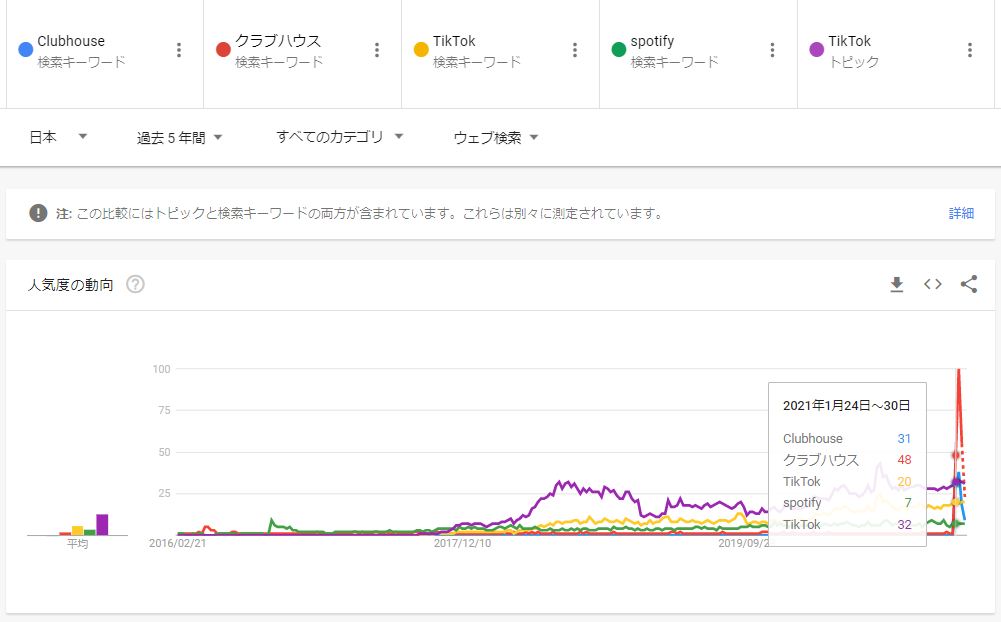Viewport: 1001px width, 622px height.
Task: Click the blue Clubhouse color dot
Action: [26, 50]
